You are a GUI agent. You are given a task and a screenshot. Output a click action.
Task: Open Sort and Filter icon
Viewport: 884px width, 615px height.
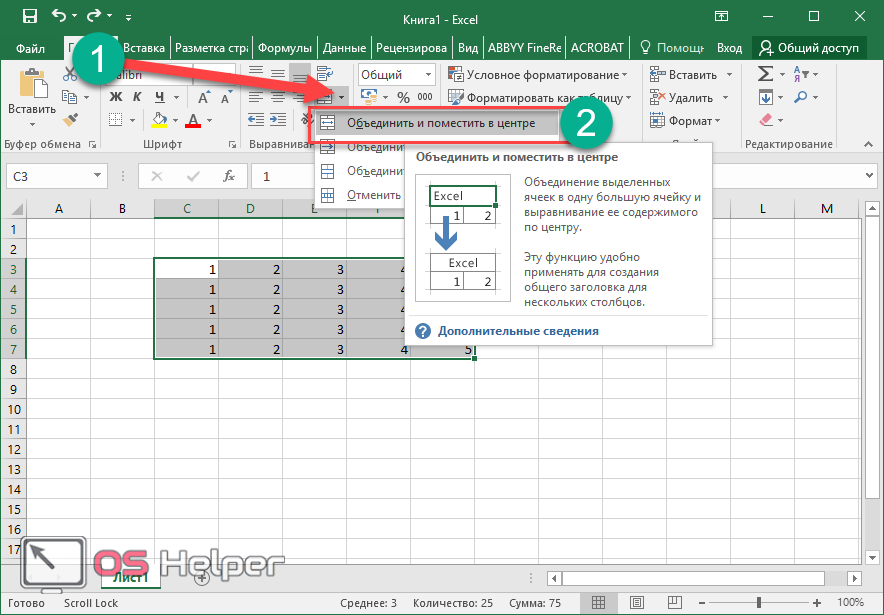click(x=801, y=74)
